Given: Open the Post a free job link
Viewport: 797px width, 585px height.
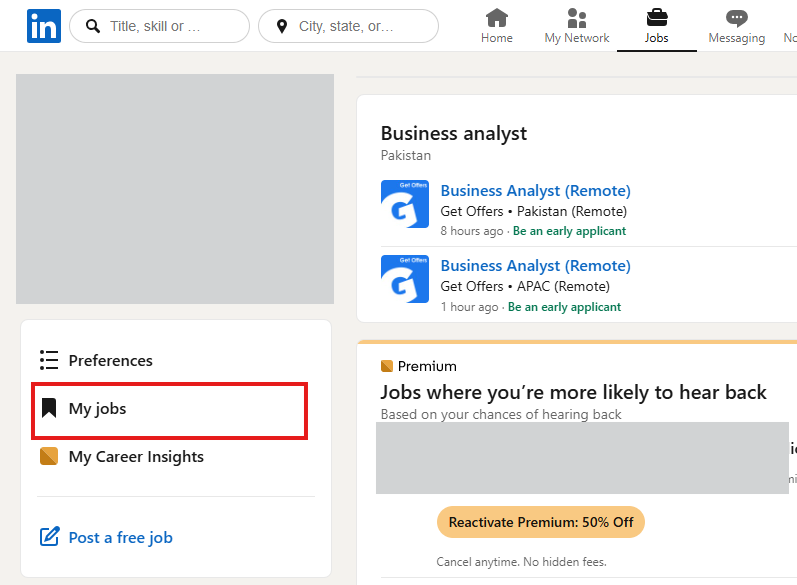Looking at the screenshot, I should click(120, 538).
